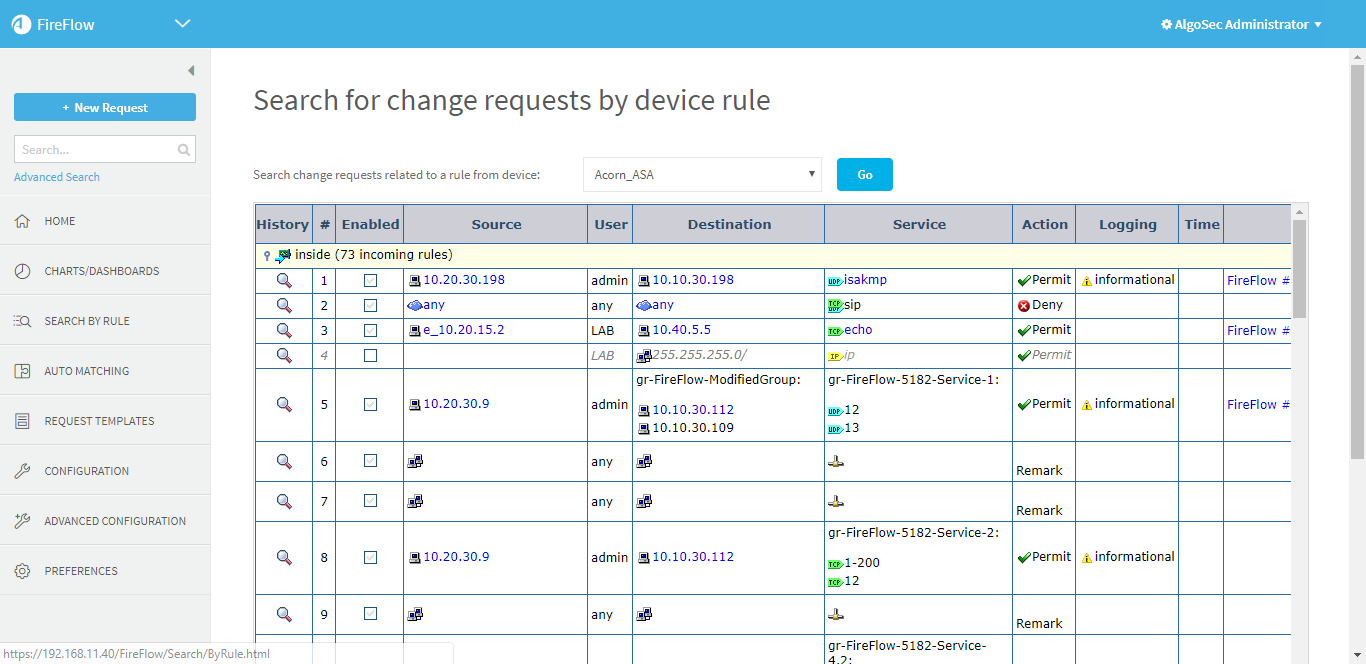This screenshot has height=664, width=1366.
Task: Click the key icon beside inside zone
Action: tap(266, 255)
